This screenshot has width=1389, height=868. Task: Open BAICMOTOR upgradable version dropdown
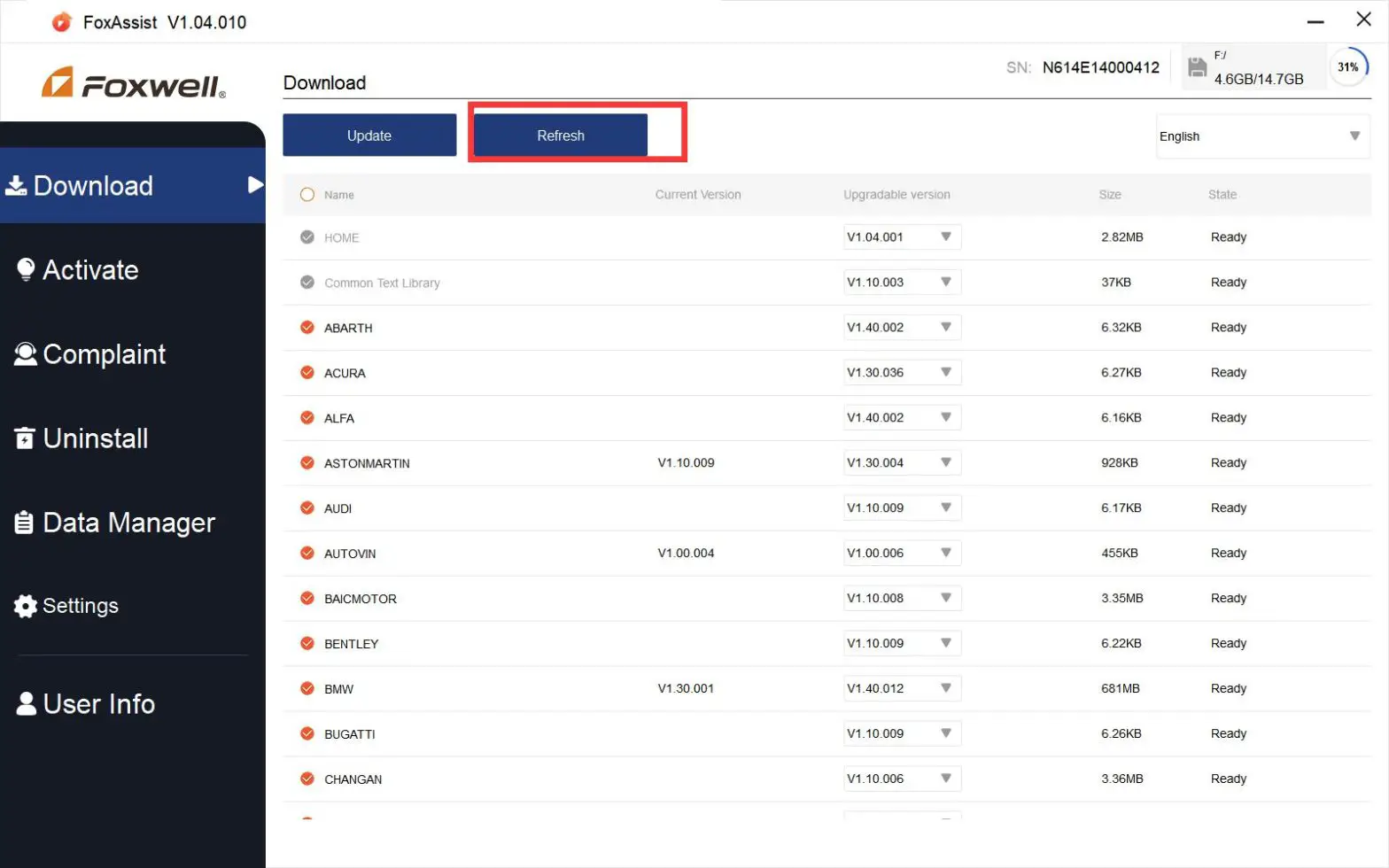tap(902, 598)
